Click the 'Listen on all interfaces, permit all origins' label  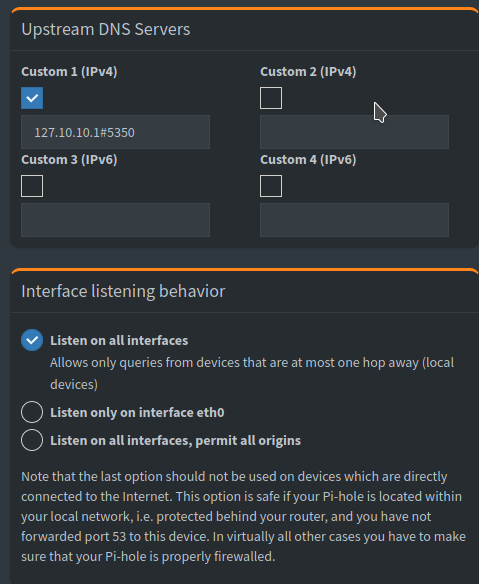tap(175, 441)
